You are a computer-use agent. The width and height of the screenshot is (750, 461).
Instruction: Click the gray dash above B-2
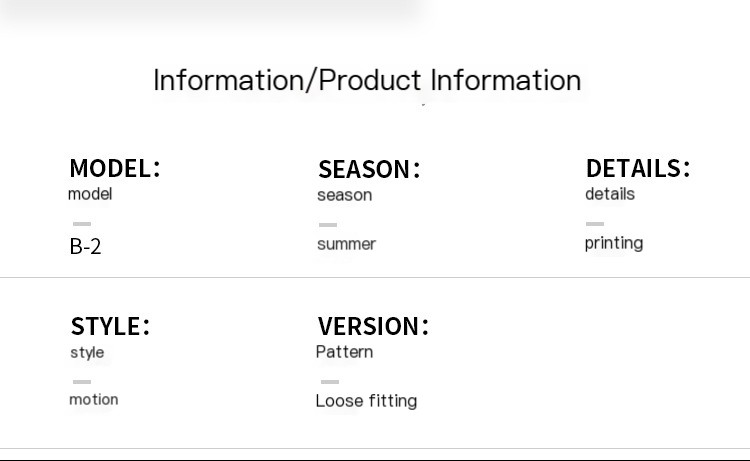point(82,224)
